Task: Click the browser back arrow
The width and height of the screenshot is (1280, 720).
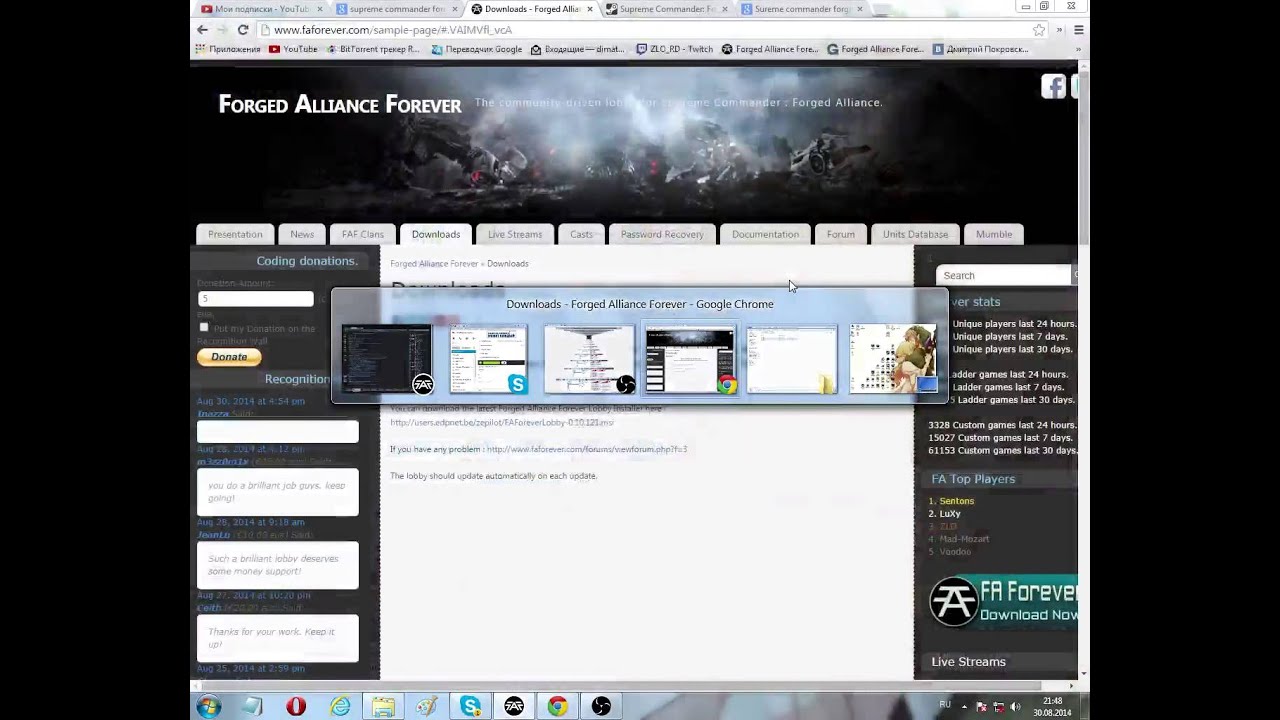Action: point(203,30)
